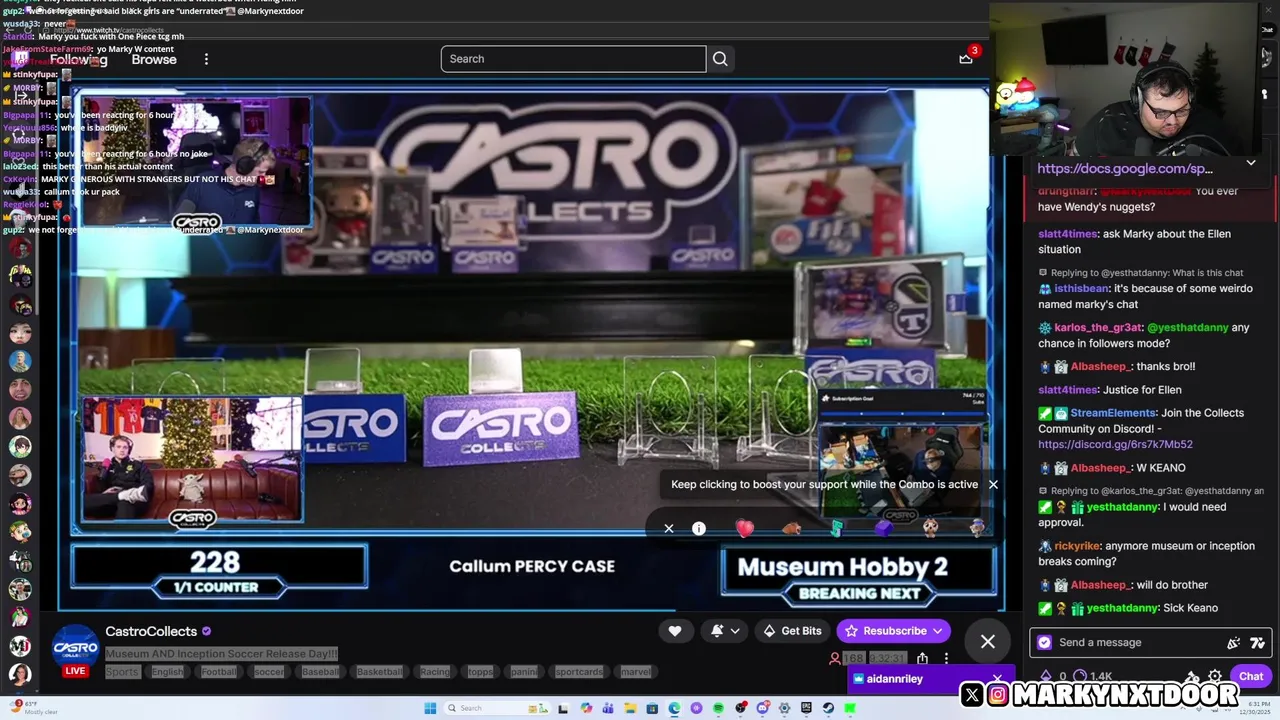
Task: Share the stream via share icon
Action: point(922,658)
